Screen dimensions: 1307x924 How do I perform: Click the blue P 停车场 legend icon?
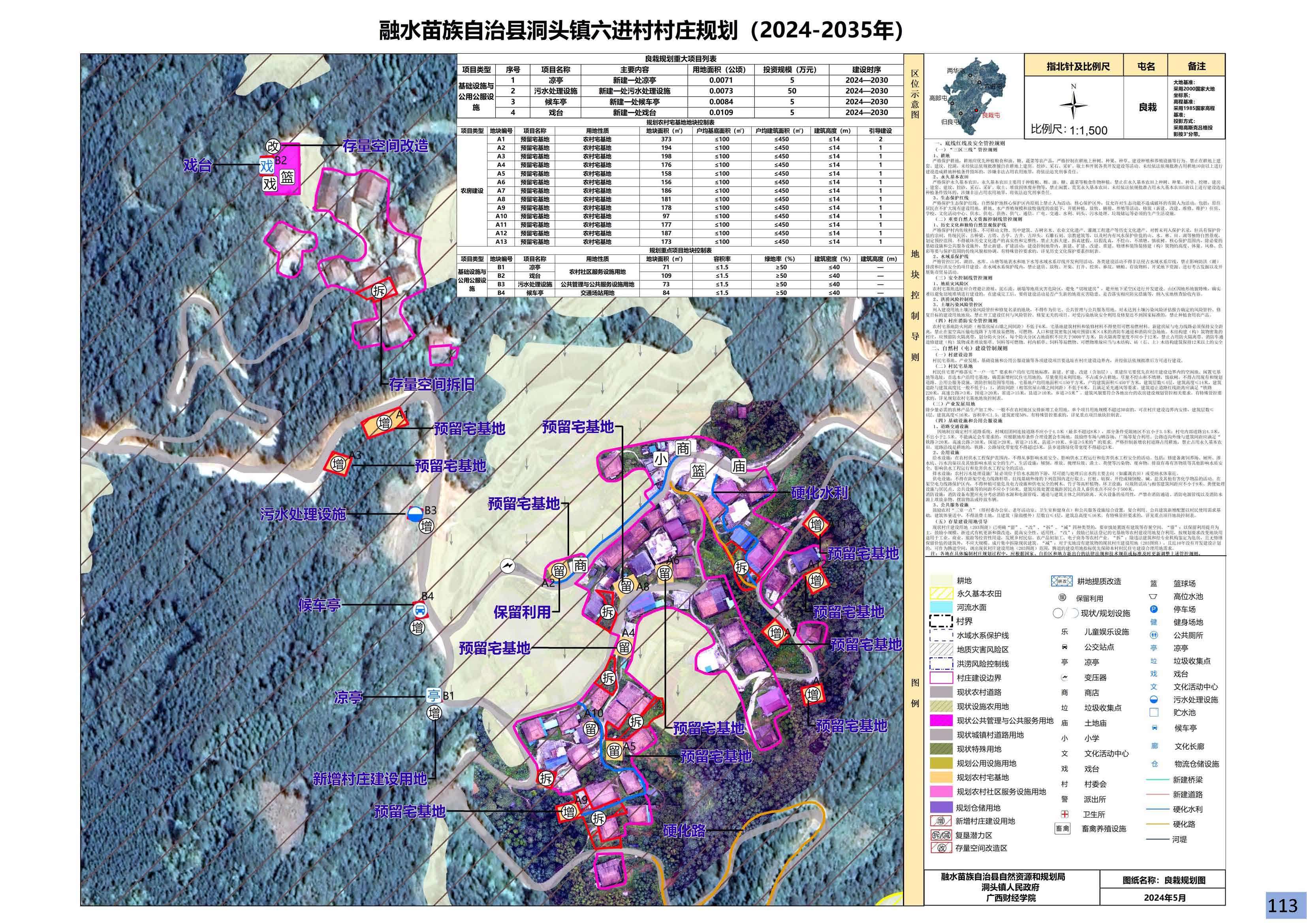click(1154, 609)
